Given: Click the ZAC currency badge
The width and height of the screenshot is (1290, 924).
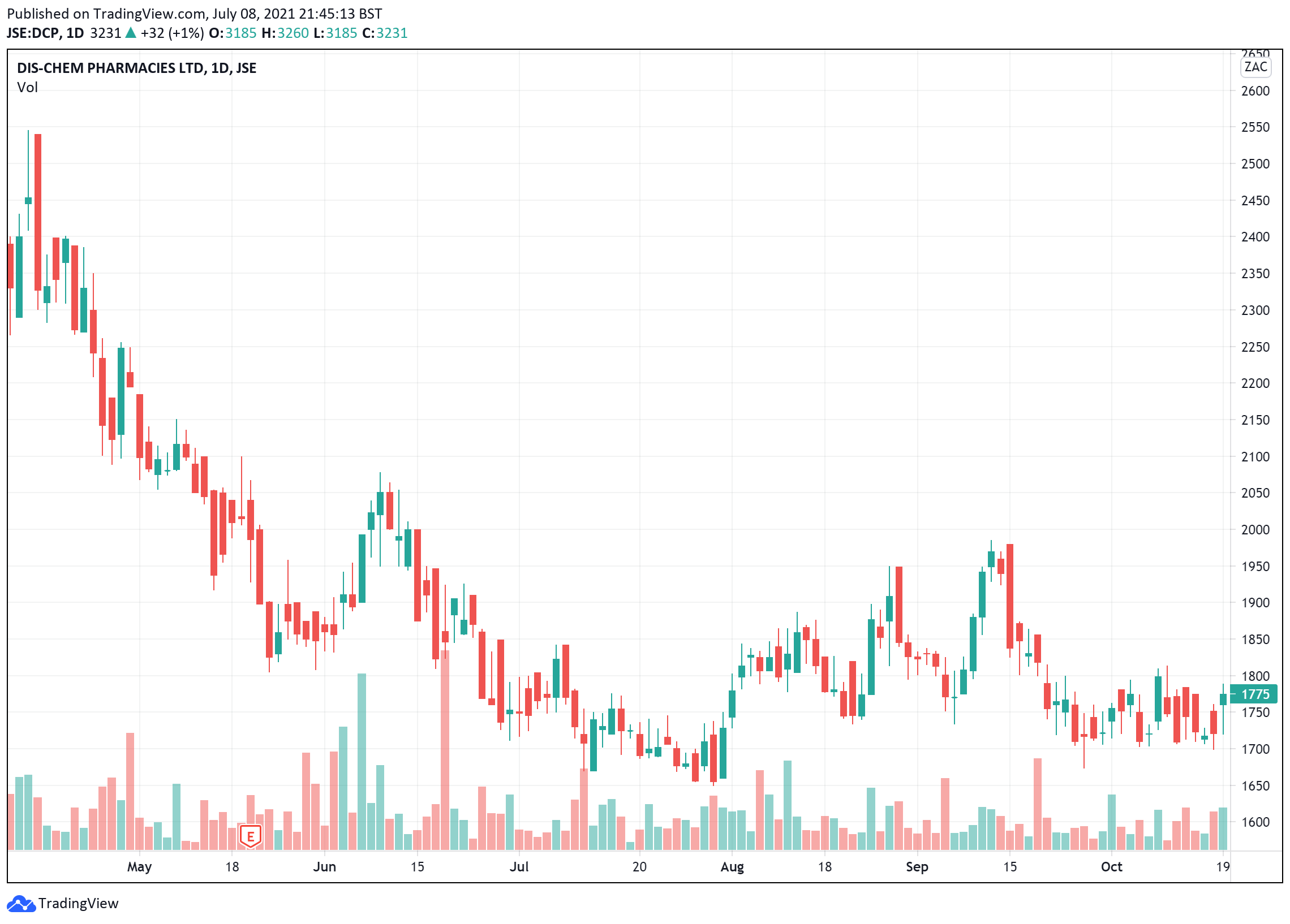Looking at the screenshot, I should 1255,67.
